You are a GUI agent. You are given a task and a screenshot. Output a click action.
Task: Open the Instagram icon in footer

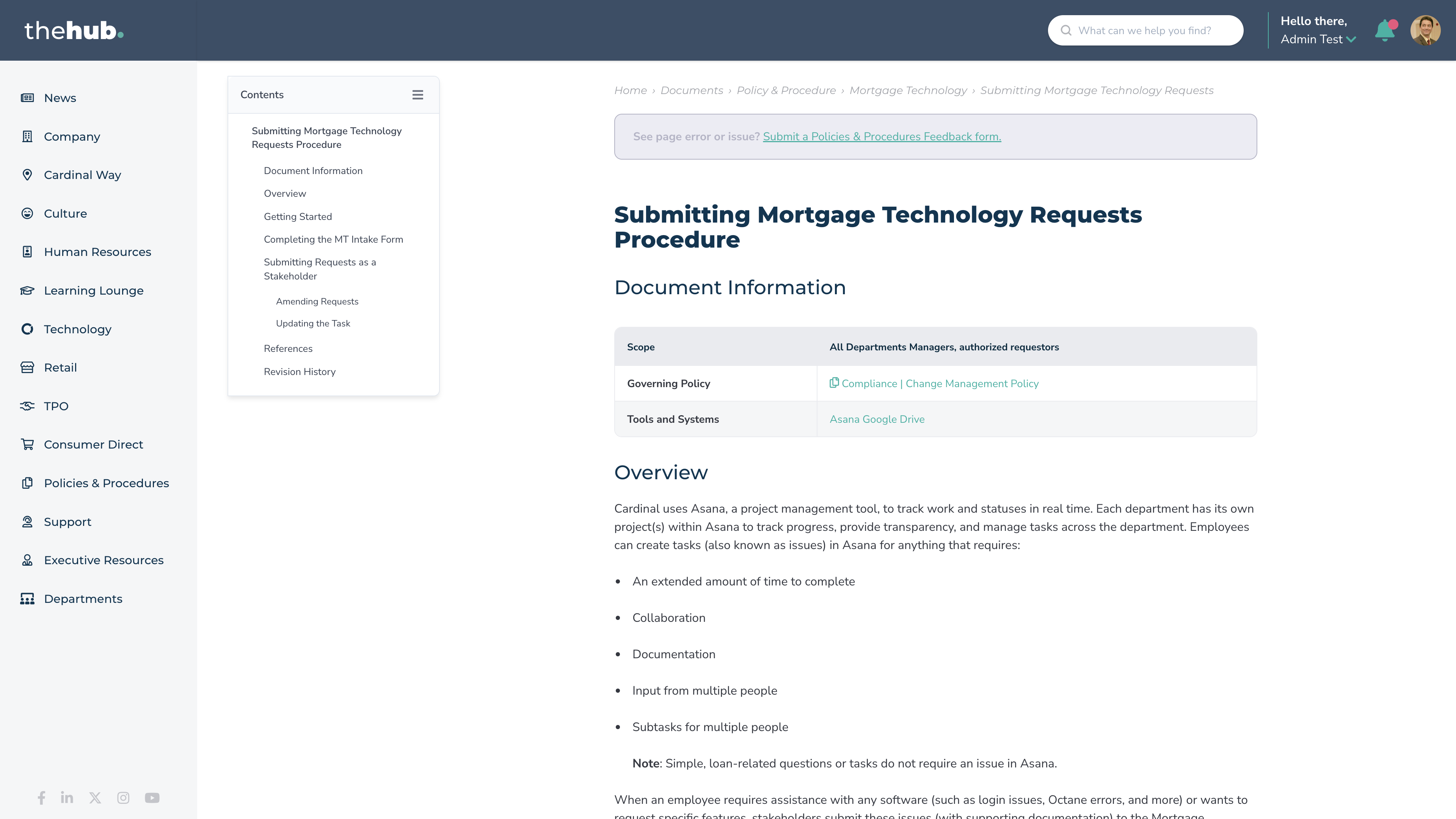[x=123, y=797]
